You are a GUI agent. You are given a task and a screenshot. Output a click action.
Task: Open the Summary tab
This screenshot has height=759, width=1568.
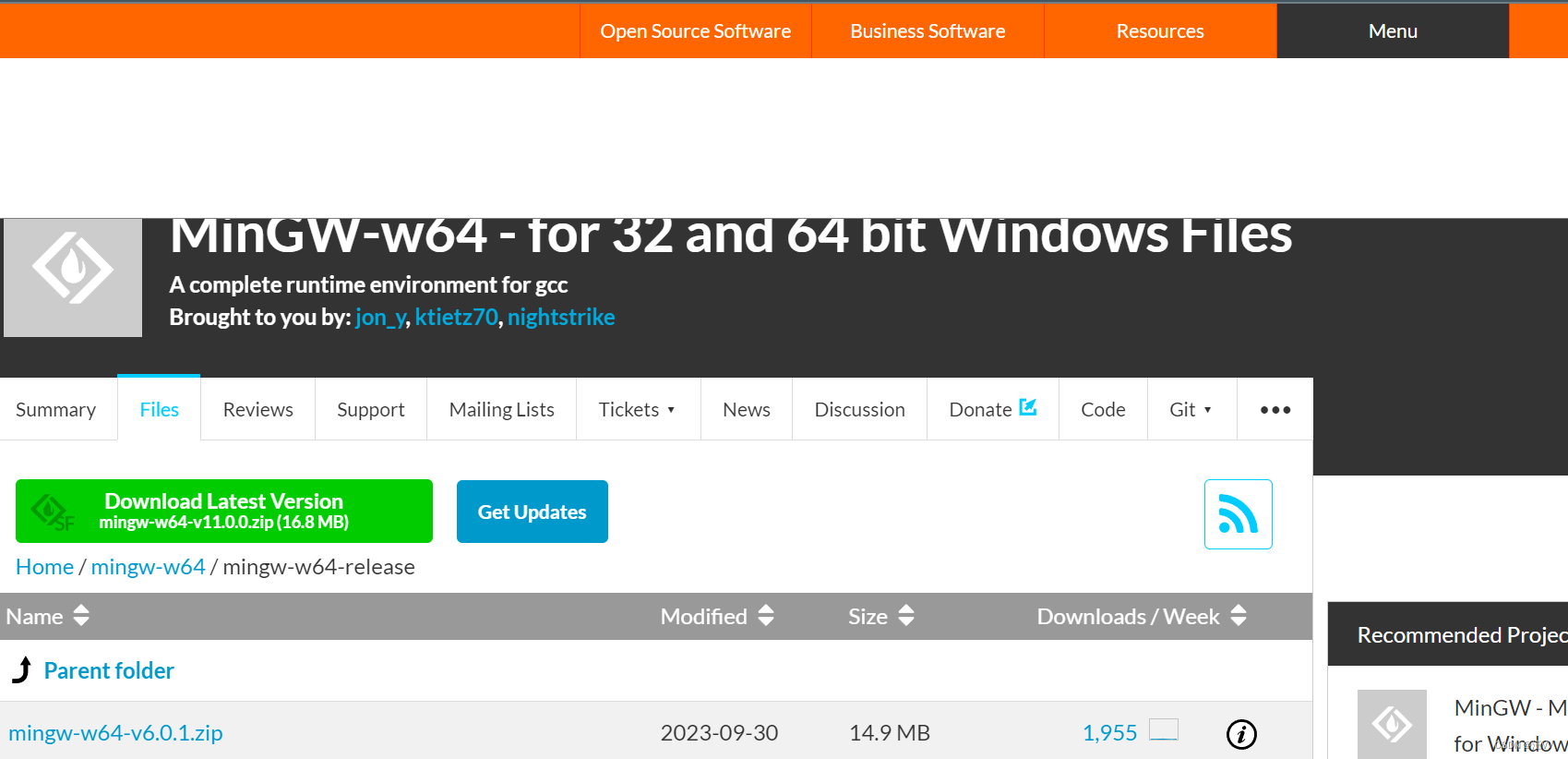tap(56, 409)
